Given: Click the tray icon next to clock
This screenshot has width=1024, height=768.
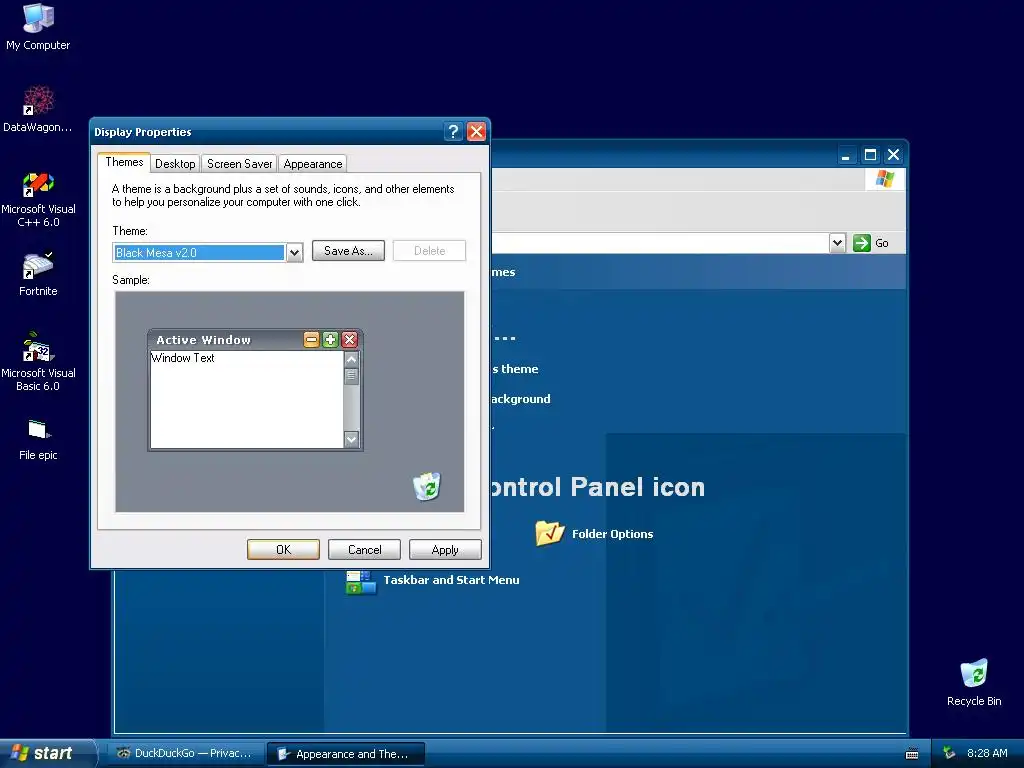Looking at the screenshot, I should tap(950, 754).
